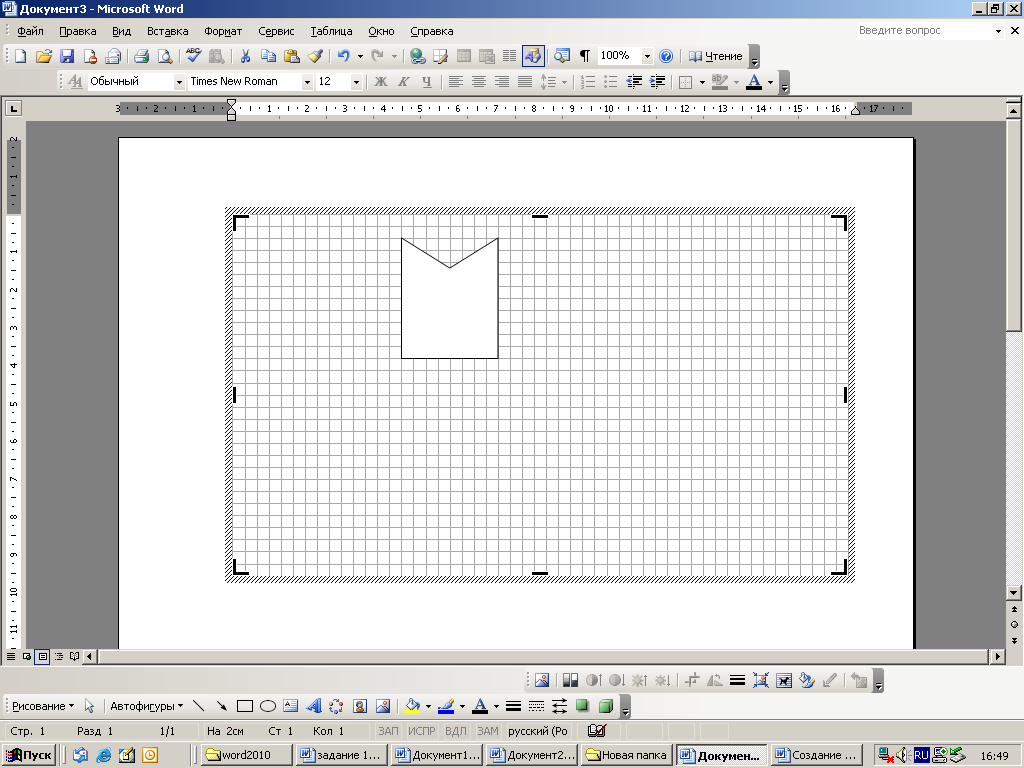Viewport: 1024px width, 768px height.
Task: Open the font size dropdown
Action: pyautogui.click(x=356, y=82)
